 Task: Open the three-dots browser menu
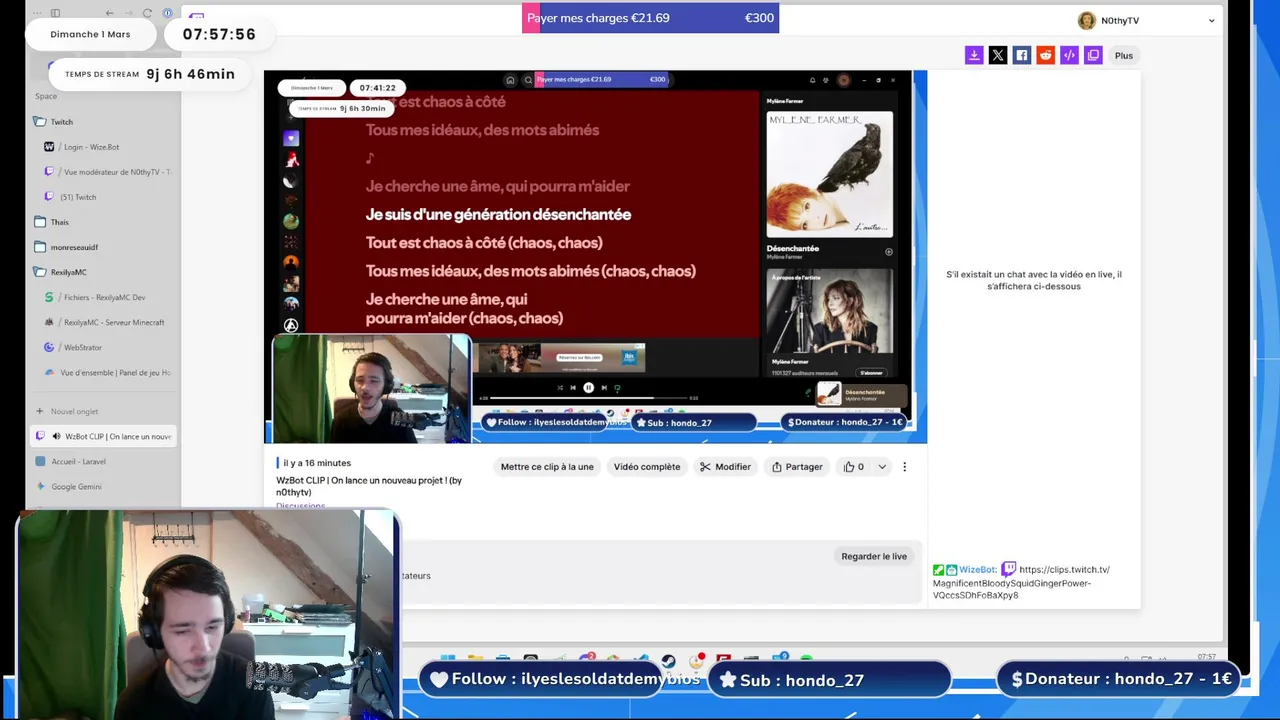[37, 13]
